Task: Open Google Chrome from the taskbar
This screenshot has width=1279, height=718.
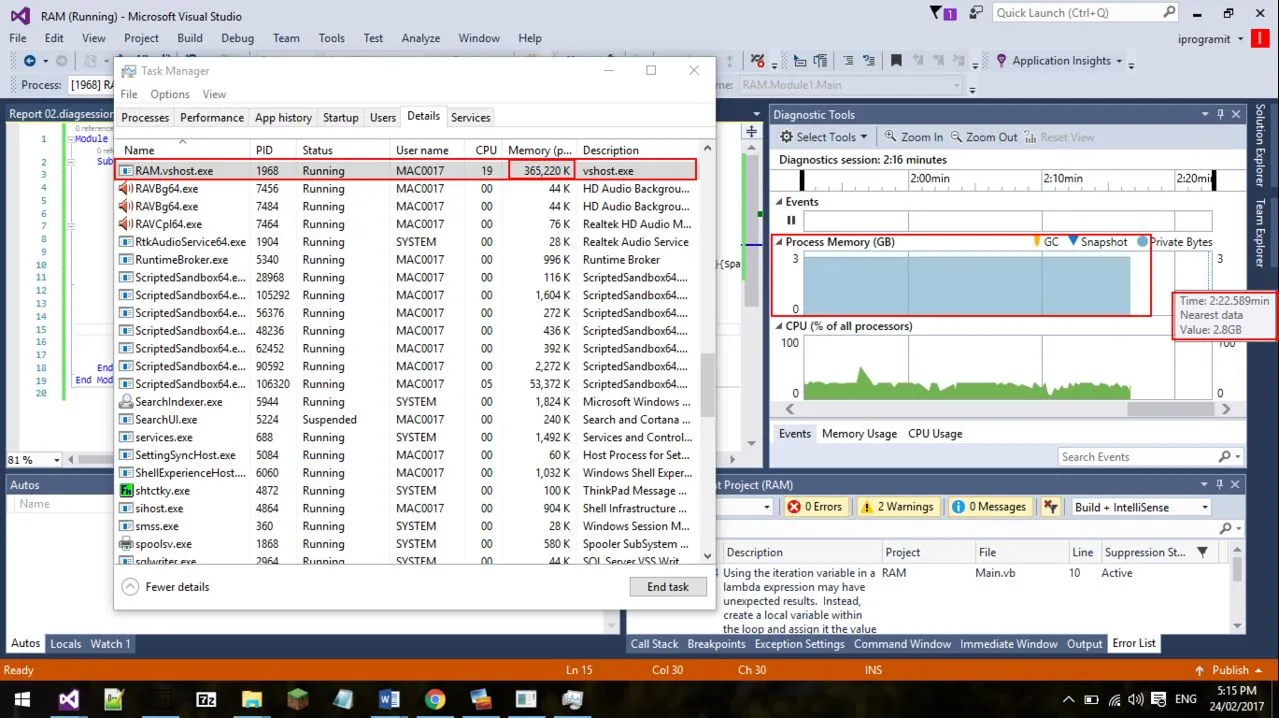Action: pyautogui.click(x=435, y=699)
